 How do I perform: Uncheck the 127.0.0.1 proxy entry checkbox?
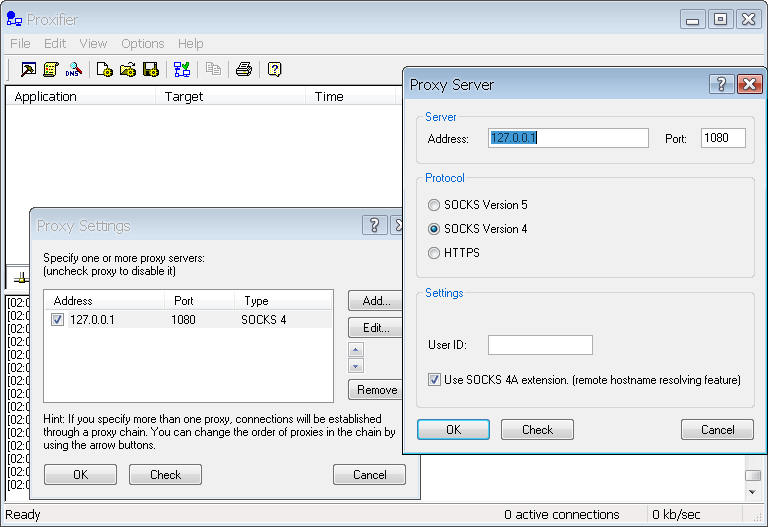point(57,320)
